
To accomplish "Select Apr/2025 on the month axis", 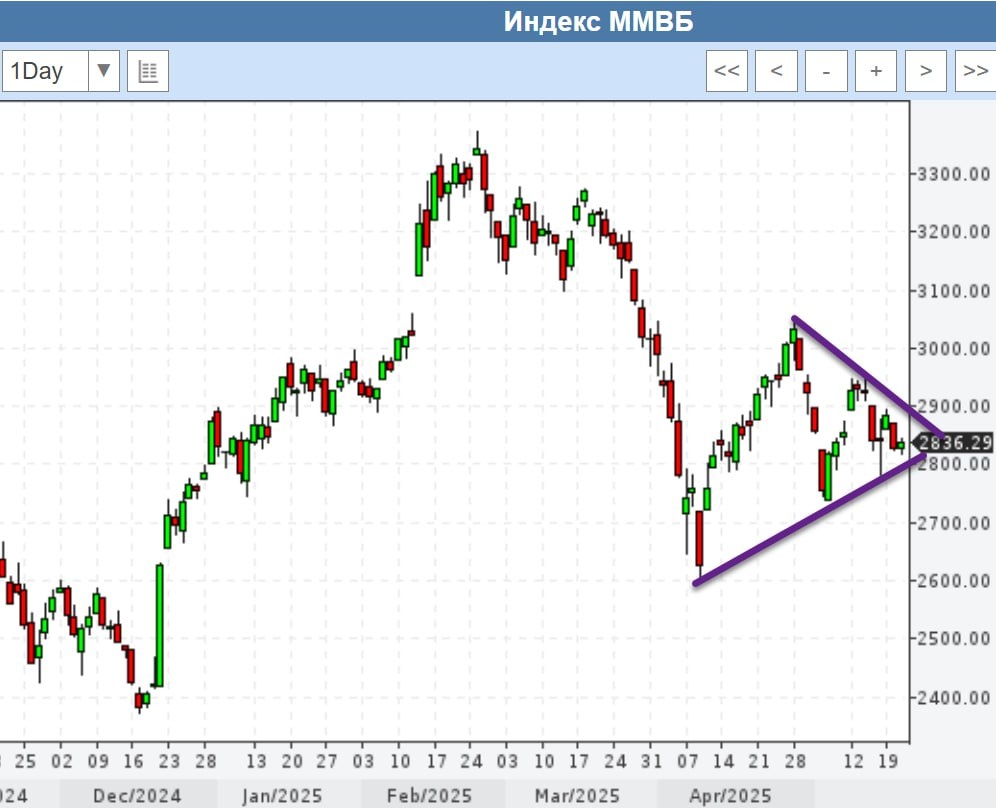I will [x=730, y=795].
